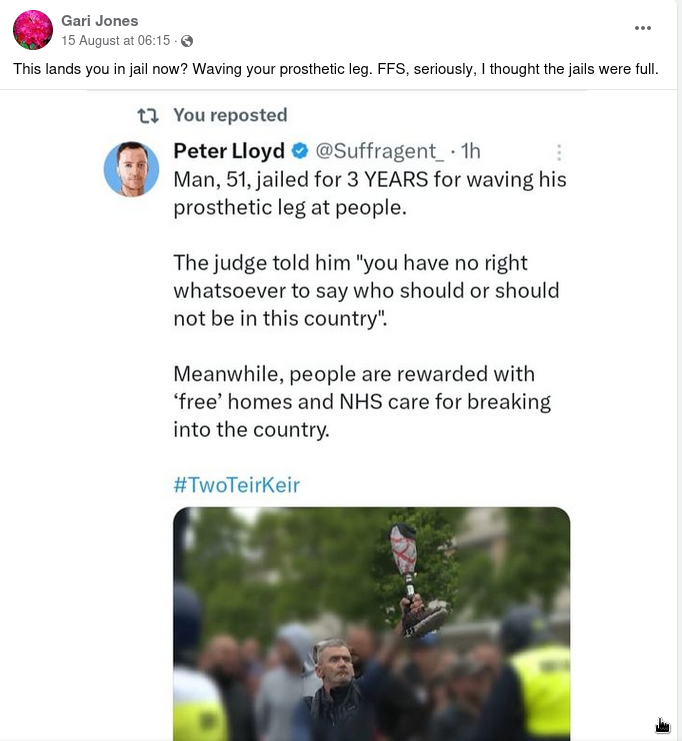Image resolution: width=682 pixels, height=741 pixels.
Task: Click the globe public audience icon
Action: pos(187,41)
